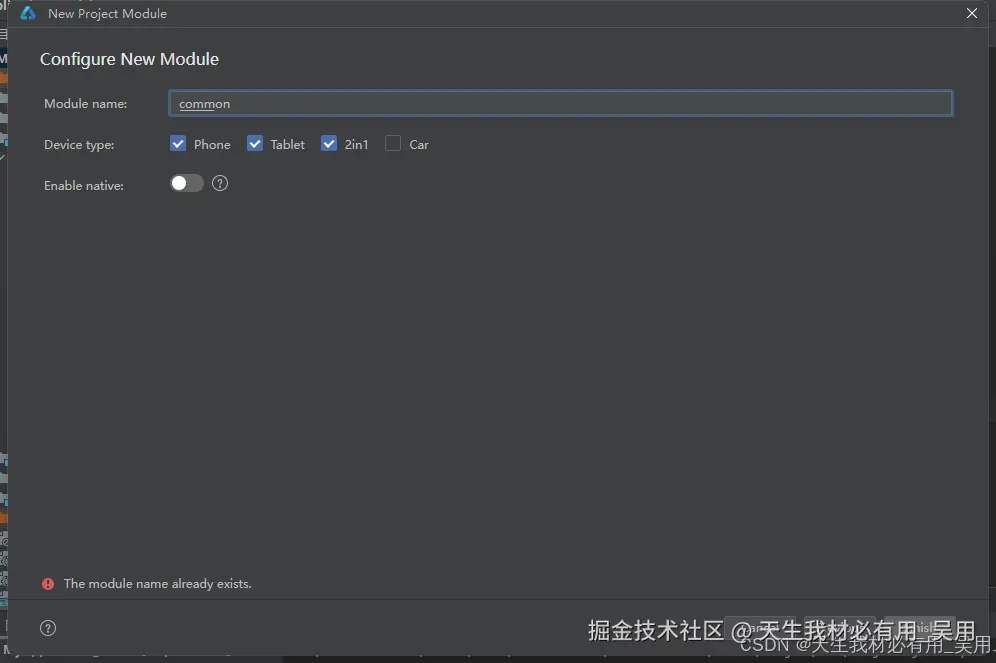This screenshot has width=996, height=663.
Task: Enable the native toggle switch
Action: (186, 183)
